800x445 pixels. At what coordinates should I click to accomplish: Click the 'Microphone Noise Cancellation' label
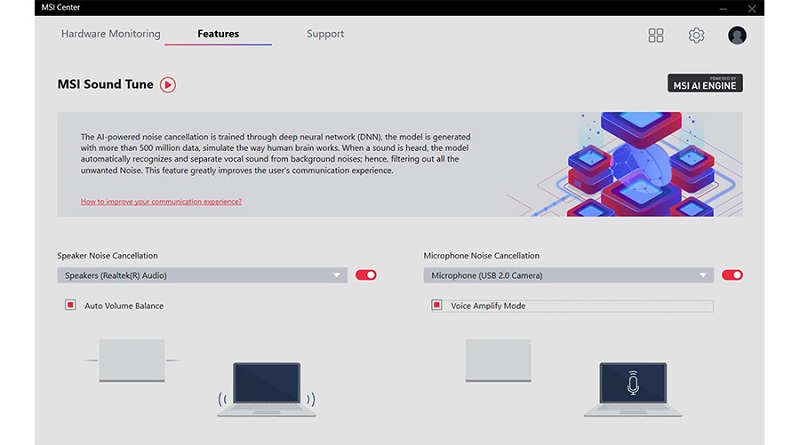tap(481, 256)
